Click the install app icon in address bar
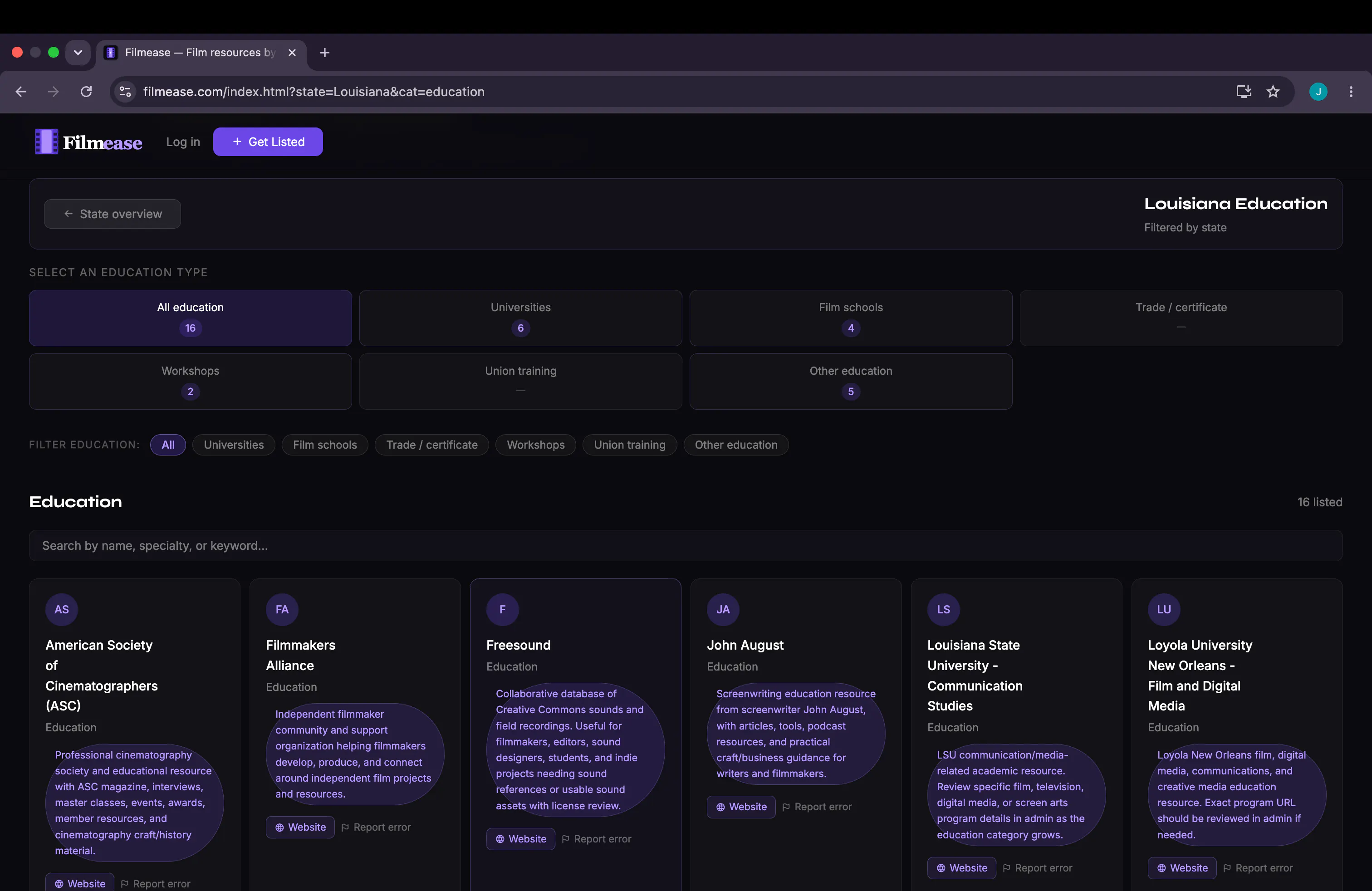 pyautogui.click(x=1244, y=92)
